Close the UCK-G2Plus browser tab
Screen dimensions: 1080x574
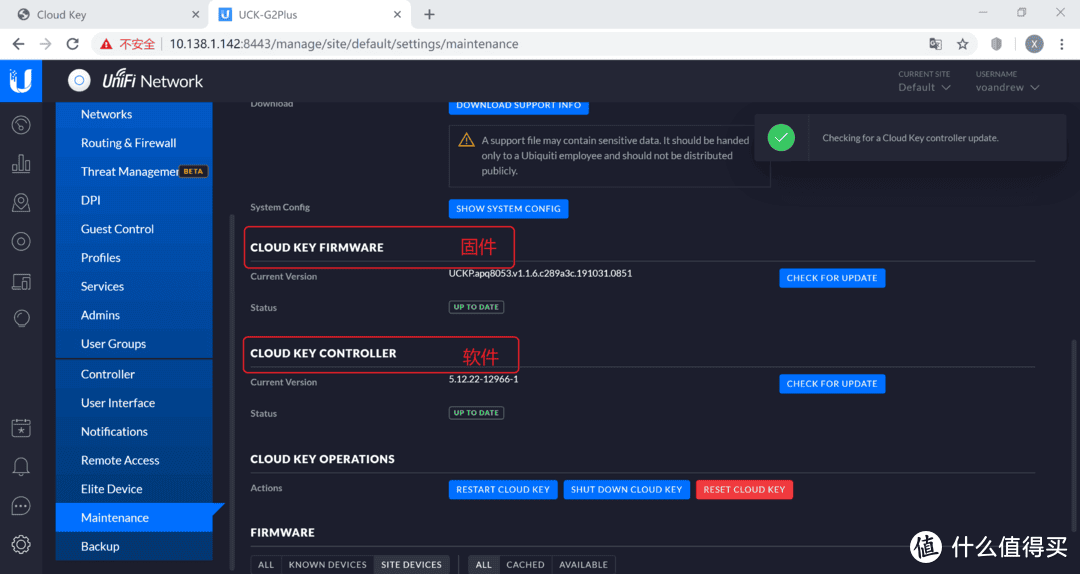point(397,14)
